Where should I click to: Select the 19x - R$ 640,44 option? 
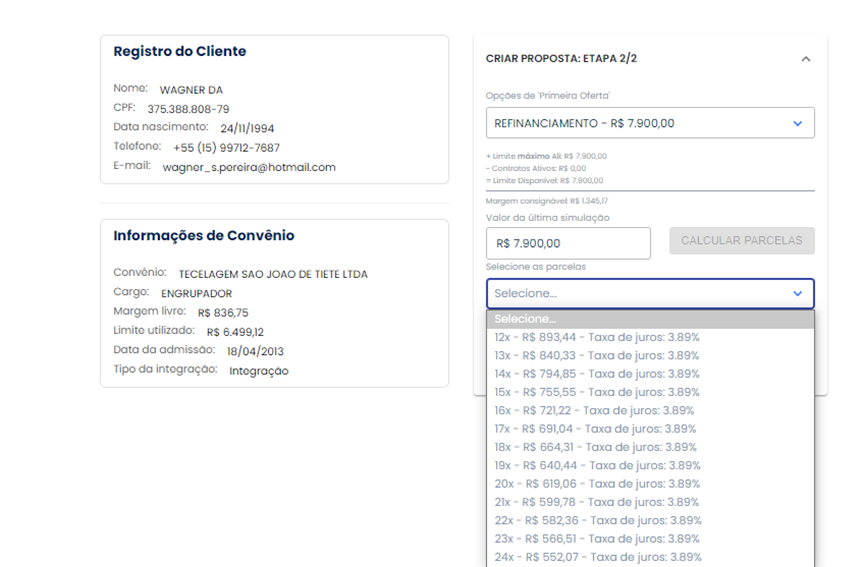pos(598,465)
